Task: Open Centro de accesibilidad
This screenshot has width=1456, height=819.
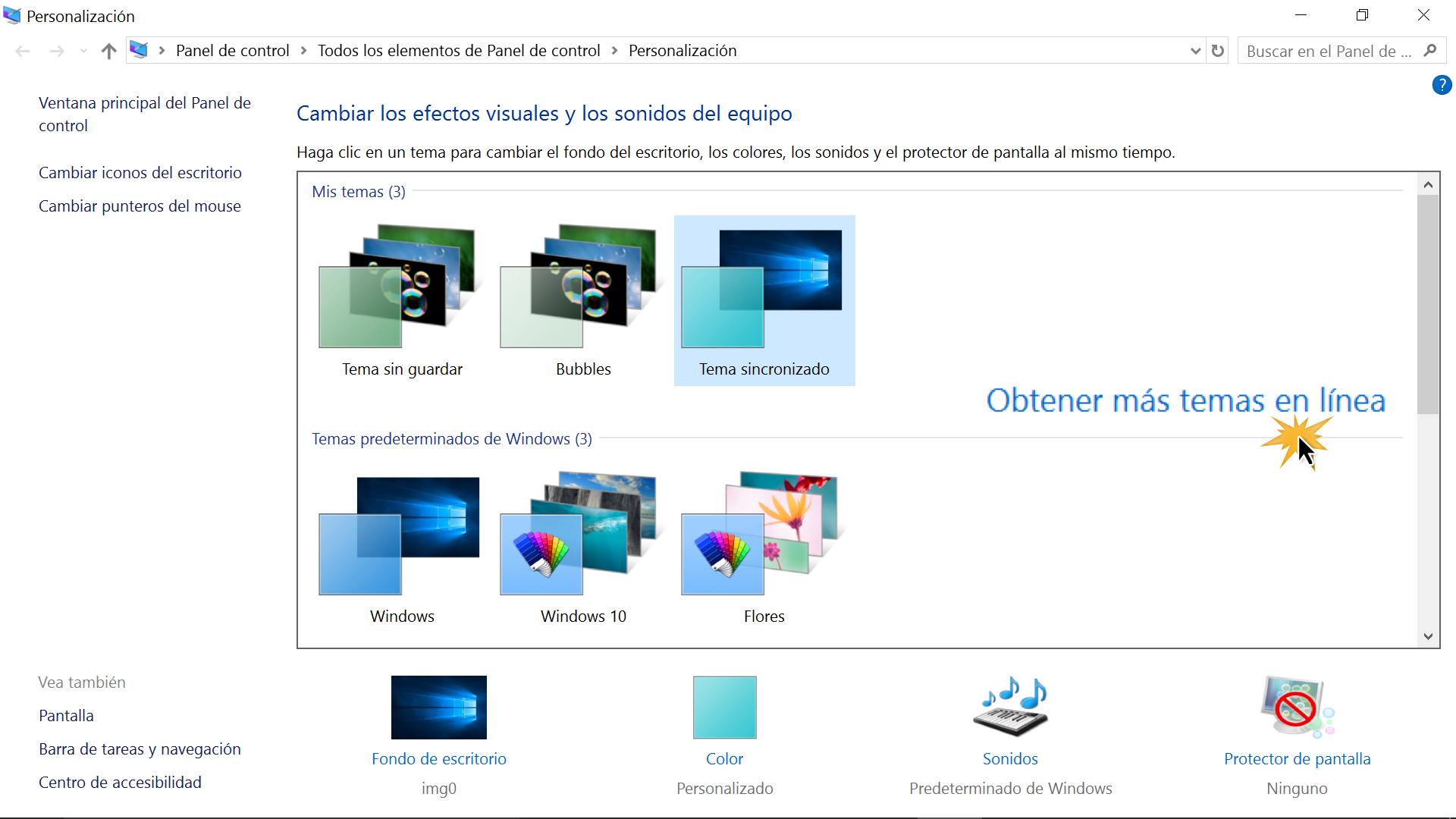Action: pos(121,783)
